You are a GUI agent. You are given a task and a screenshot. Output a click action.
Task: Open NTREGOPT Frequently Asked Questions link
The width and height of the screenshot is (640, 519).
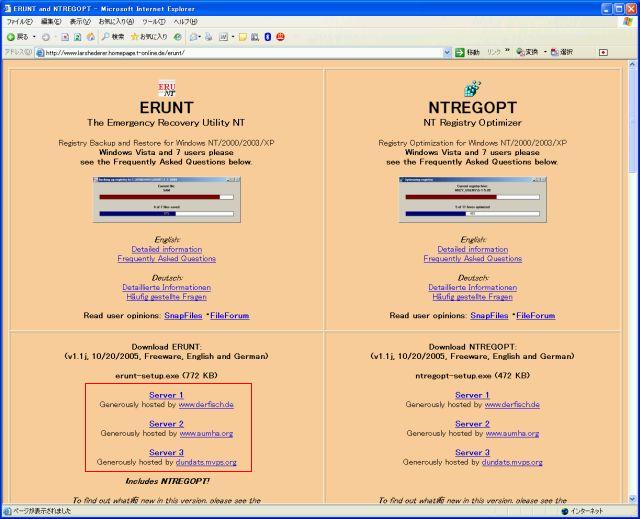(x=473, y=258)
